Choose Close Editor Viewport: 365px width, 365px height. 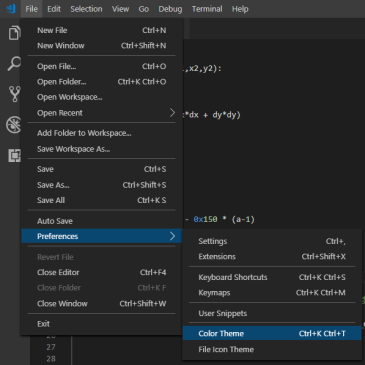(101, 272)
